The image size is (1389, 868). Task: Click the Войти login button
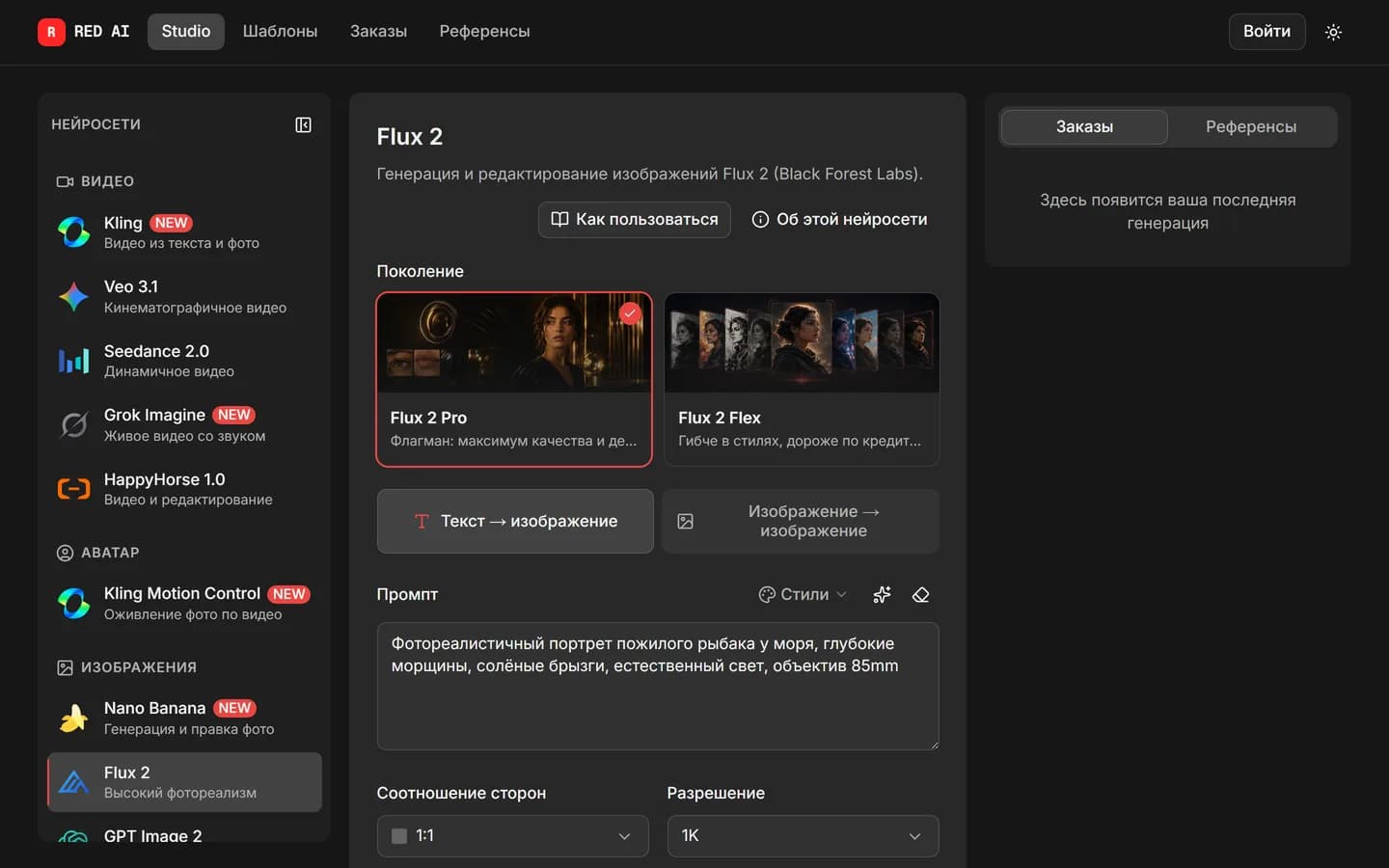1266,32
